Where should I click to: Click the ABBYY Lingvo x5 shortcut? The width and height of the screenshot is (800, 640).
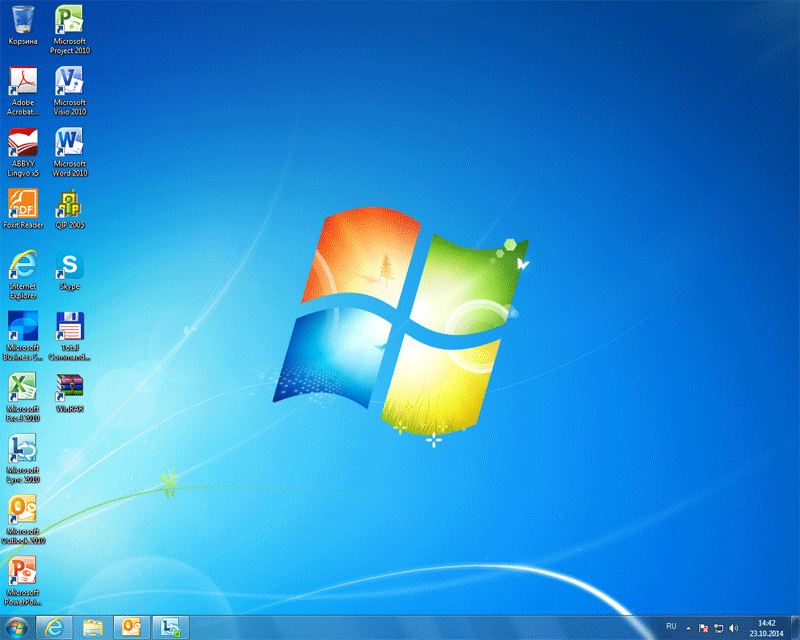[23, 152]
